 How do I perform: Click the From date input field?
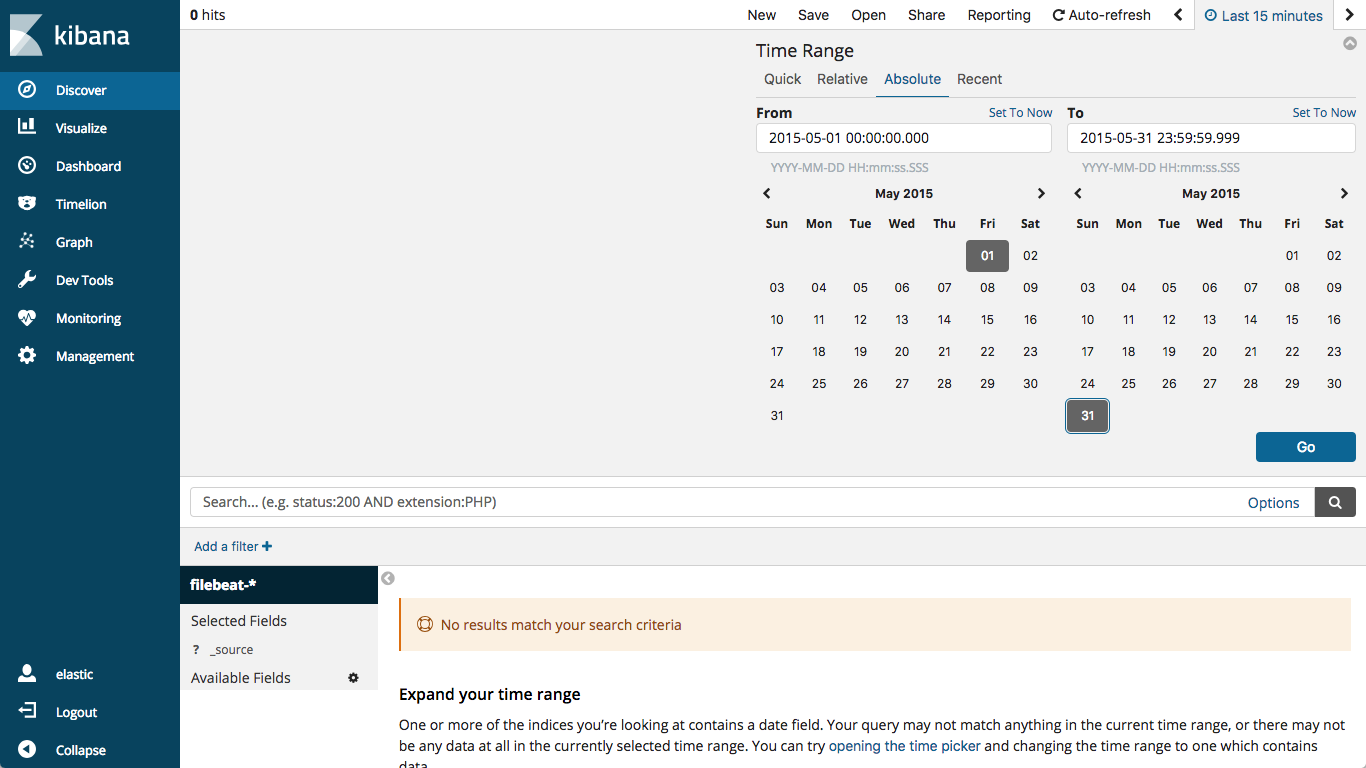[904, 138]
